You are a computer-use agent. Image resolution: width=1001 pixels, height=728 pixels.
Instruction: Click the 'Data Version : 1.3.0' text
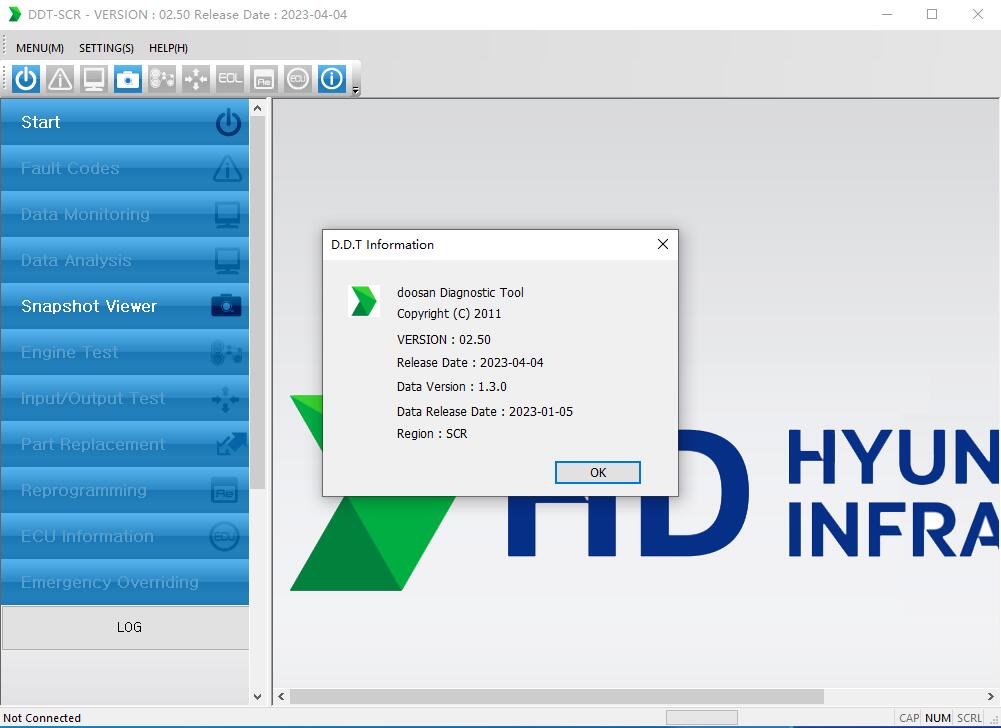point(451,386)
